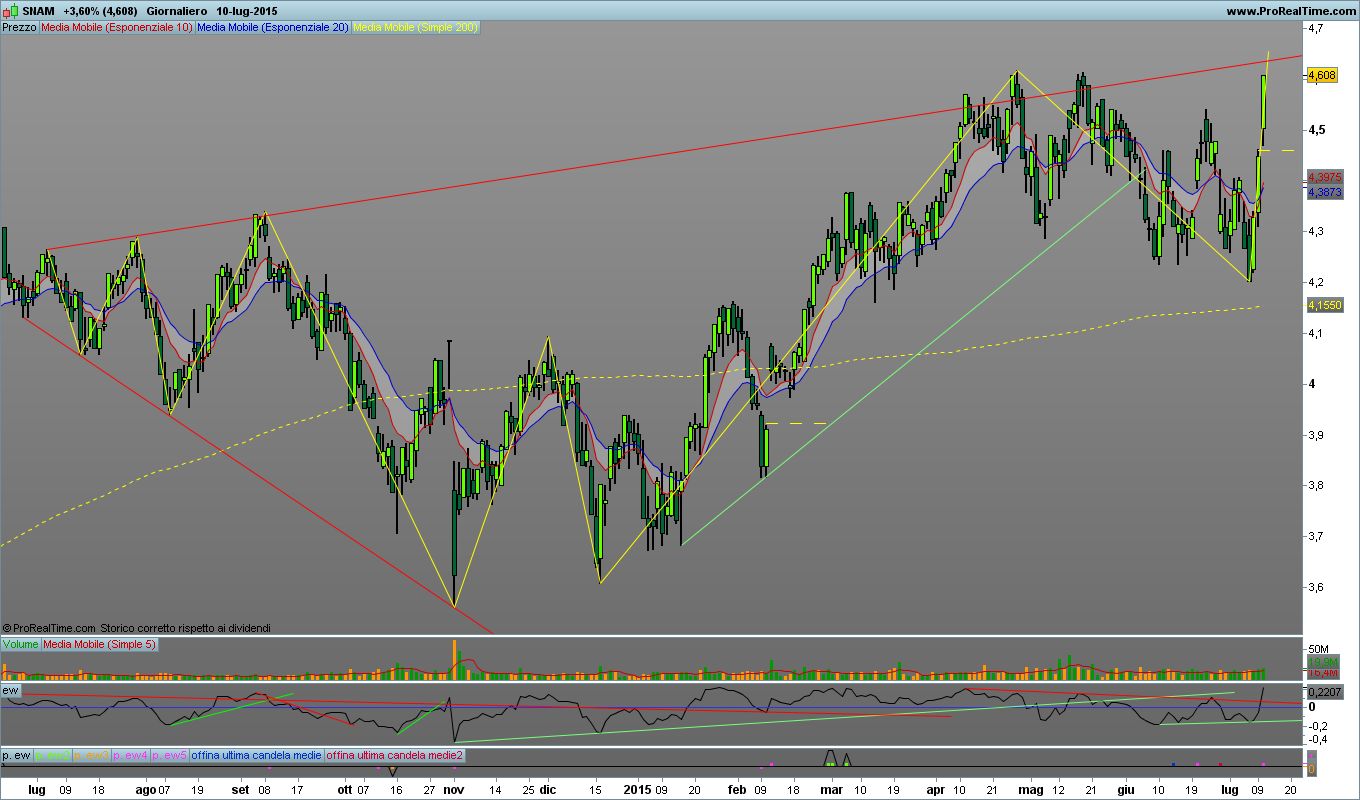This screenshot has width=1360, height=800.
Task: Open Media Mobile (Esponenziale 20) indicator label
Action: (273, 28)
